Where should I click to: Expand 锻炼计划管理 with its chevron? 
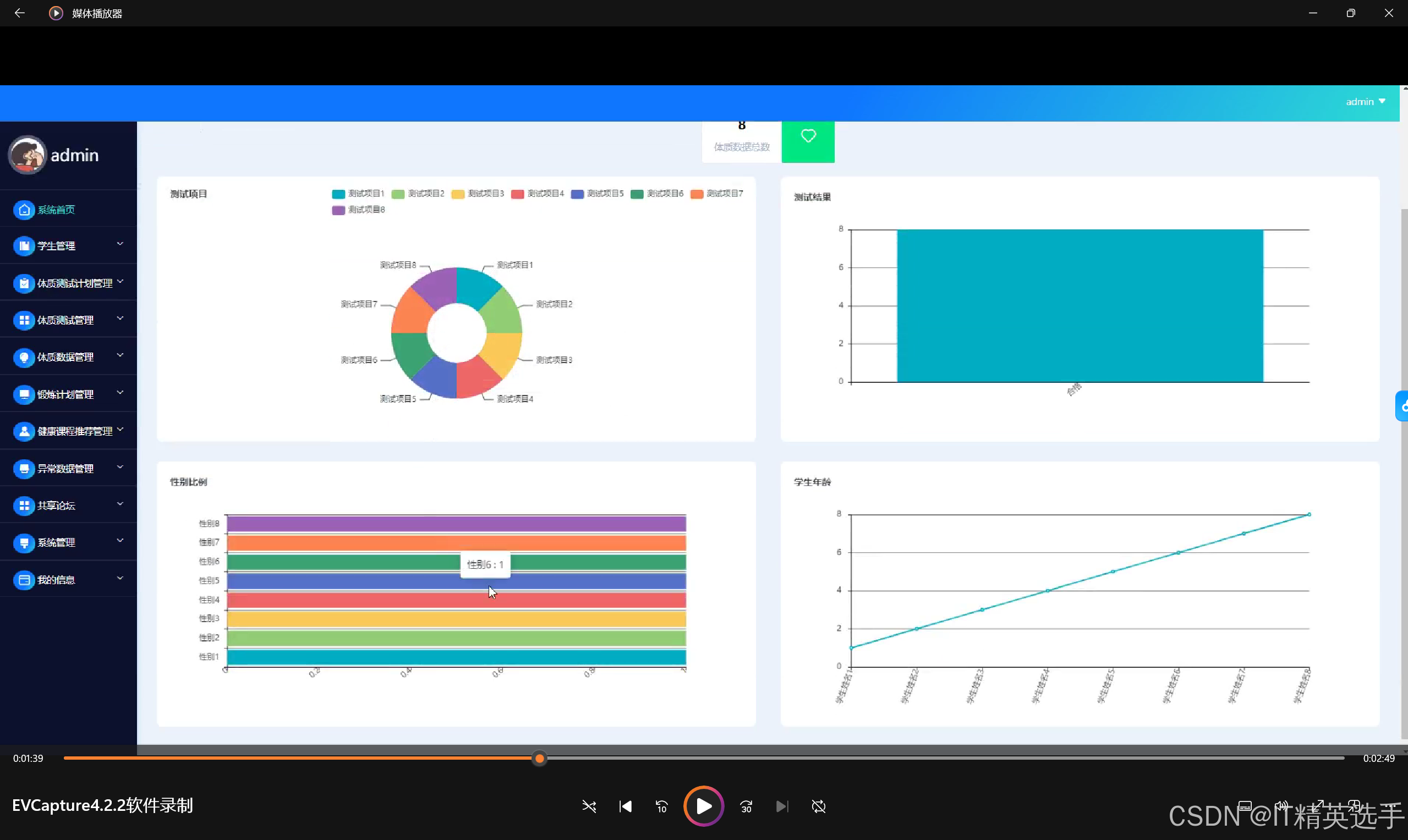point(120,393)
